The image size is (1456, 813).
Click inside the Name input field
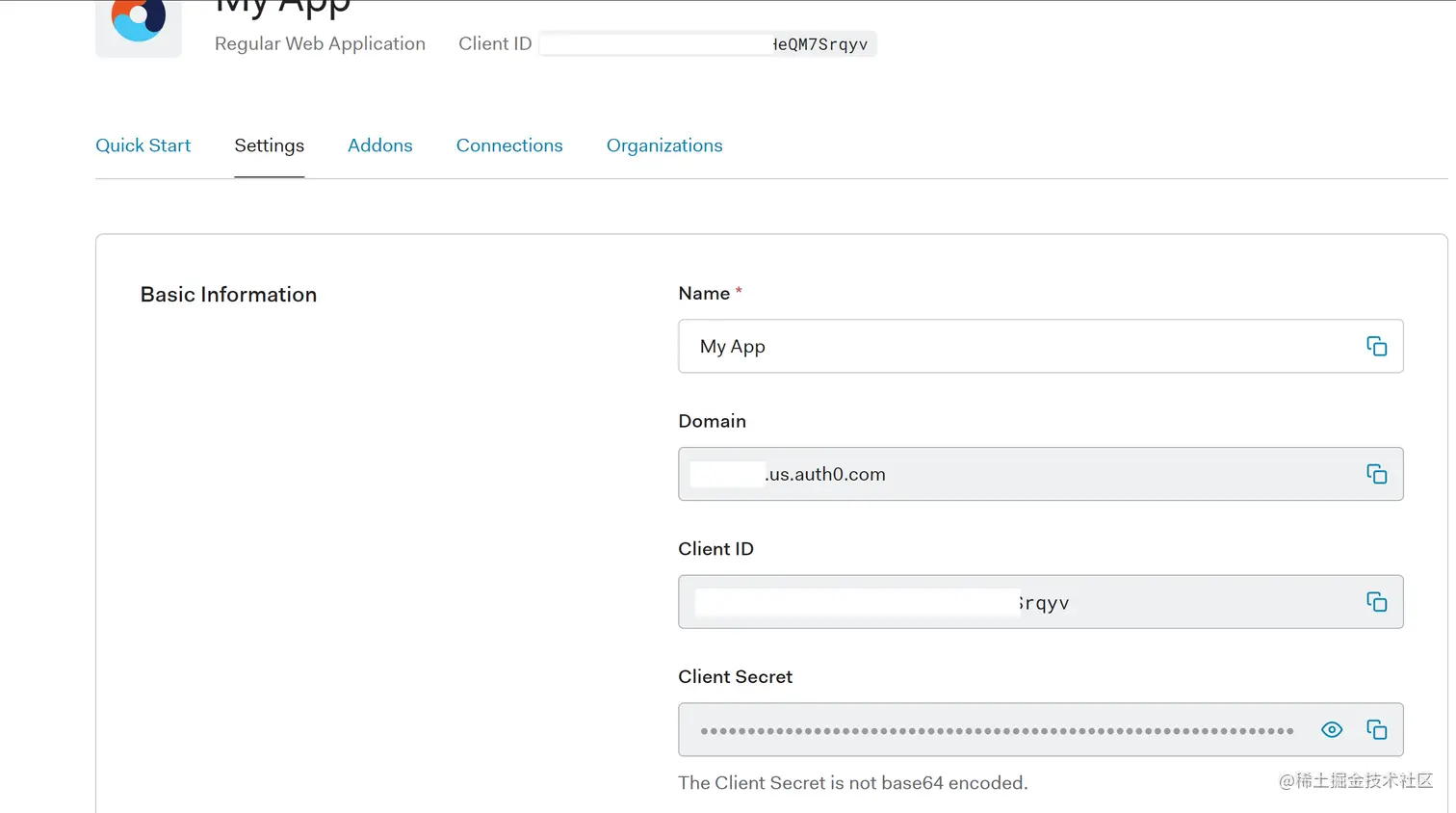point(963,346)
